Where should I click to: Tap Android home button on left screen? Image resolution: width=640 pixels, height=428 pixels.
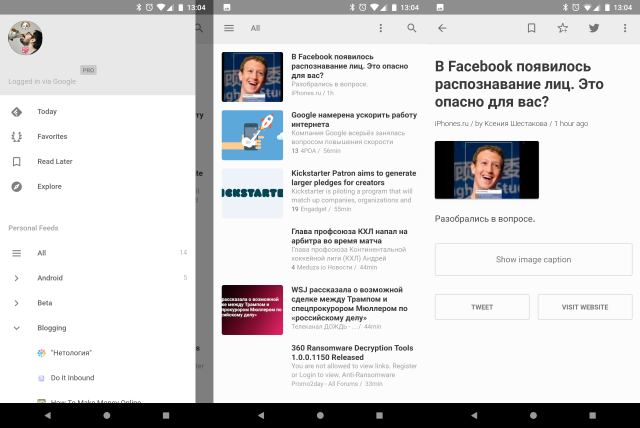107,415
